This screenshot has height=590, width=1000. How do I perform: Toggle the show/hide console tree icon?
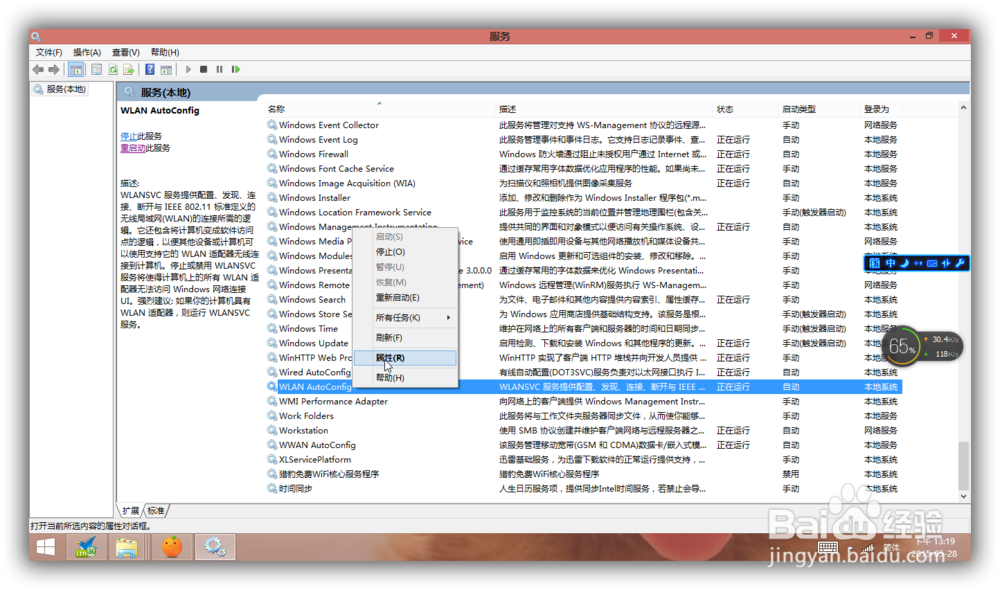pyautogui.click(x=76, y=70)
